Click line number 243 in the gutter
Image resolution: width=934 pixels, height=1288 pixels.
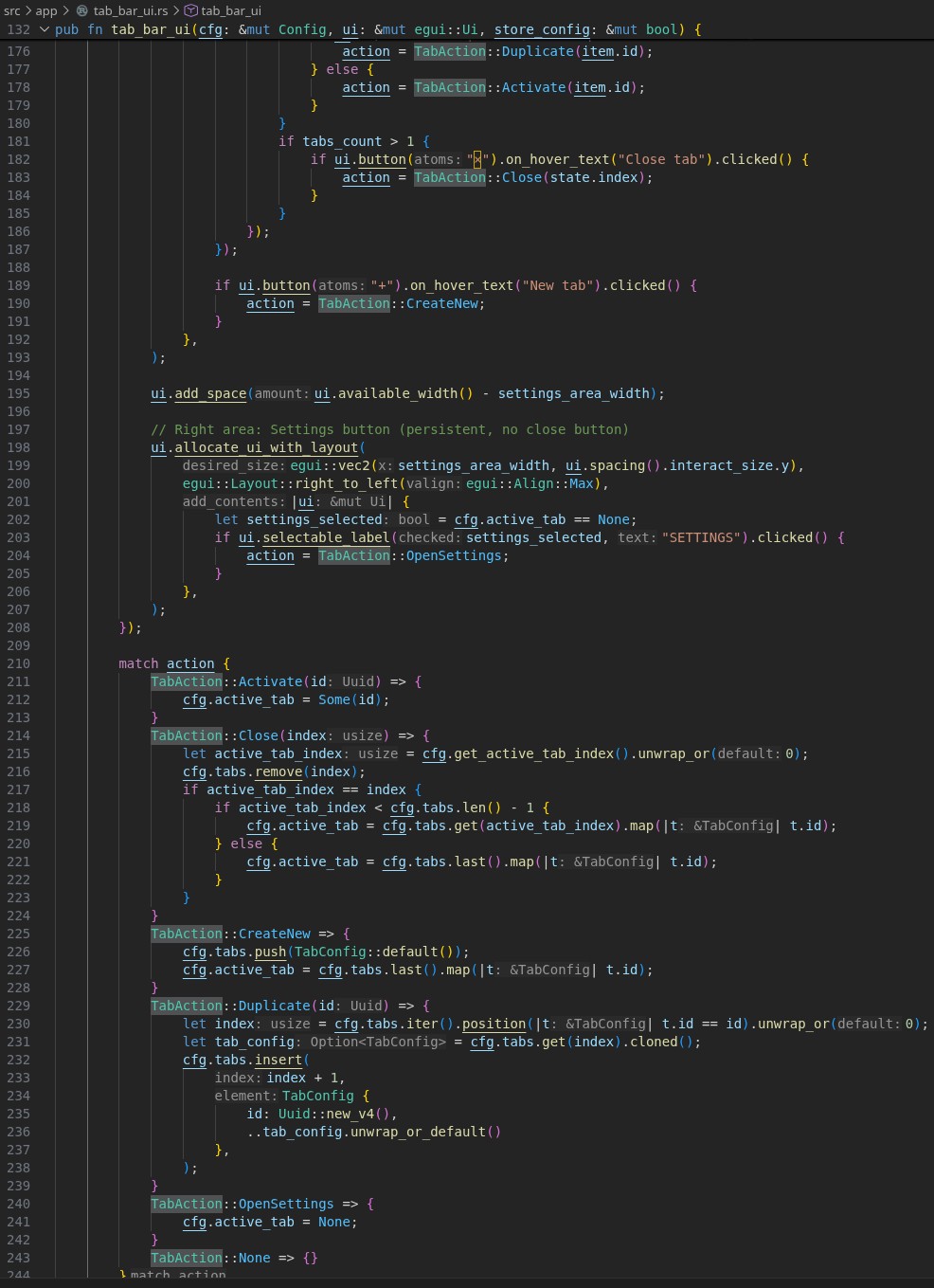click(18, 1258)
